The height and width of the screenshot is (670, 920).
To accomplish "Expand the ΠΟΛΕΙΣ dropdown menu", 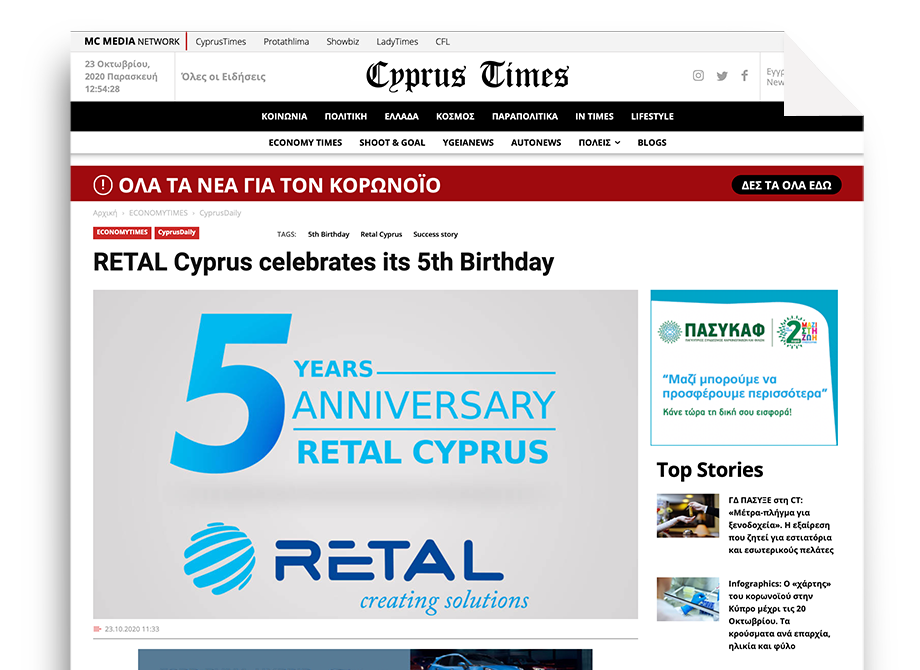I will [599, 143].
